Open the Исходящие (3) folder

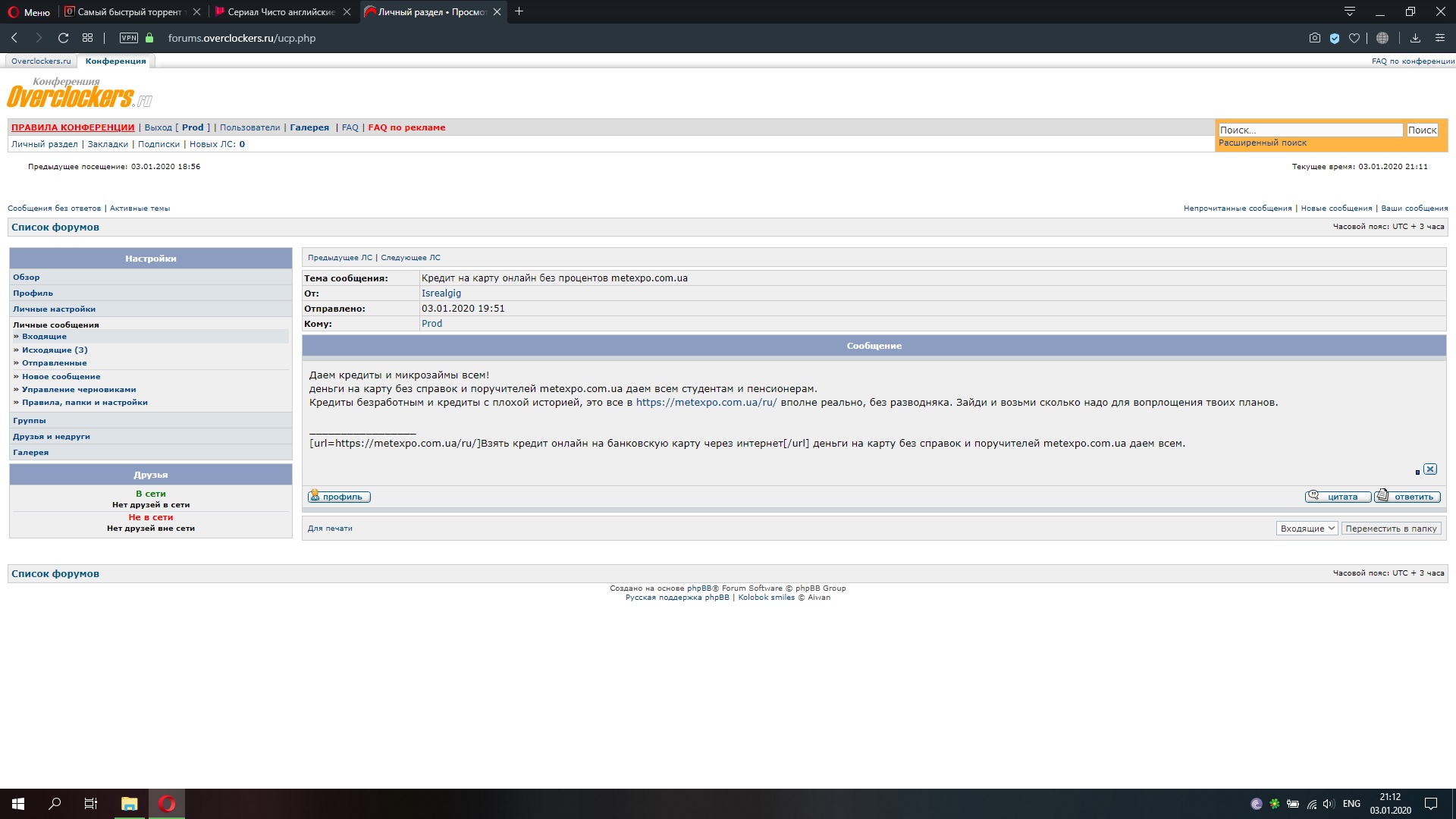(55, 350)
